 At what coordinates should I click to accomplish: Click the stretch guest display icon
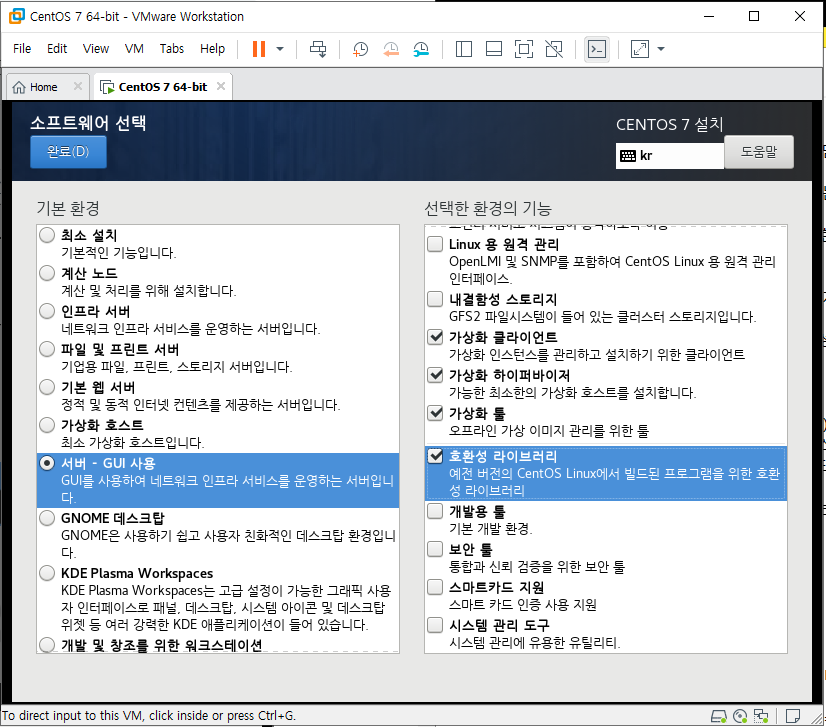[640, 49]
